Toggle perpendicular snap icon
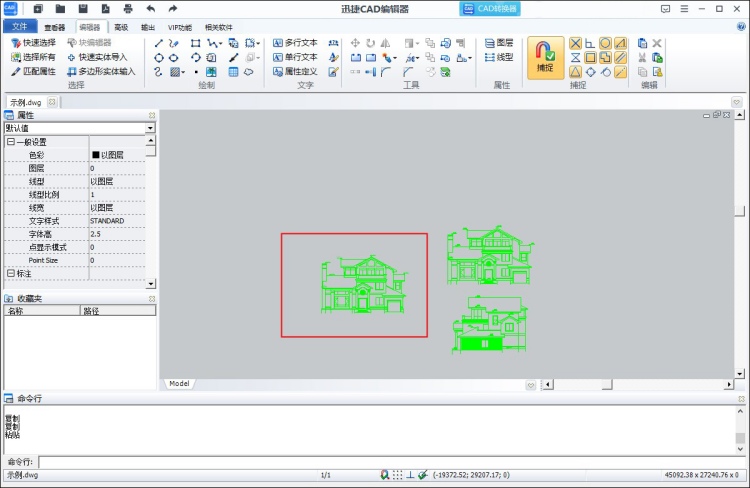 click(x=590, y=44)
